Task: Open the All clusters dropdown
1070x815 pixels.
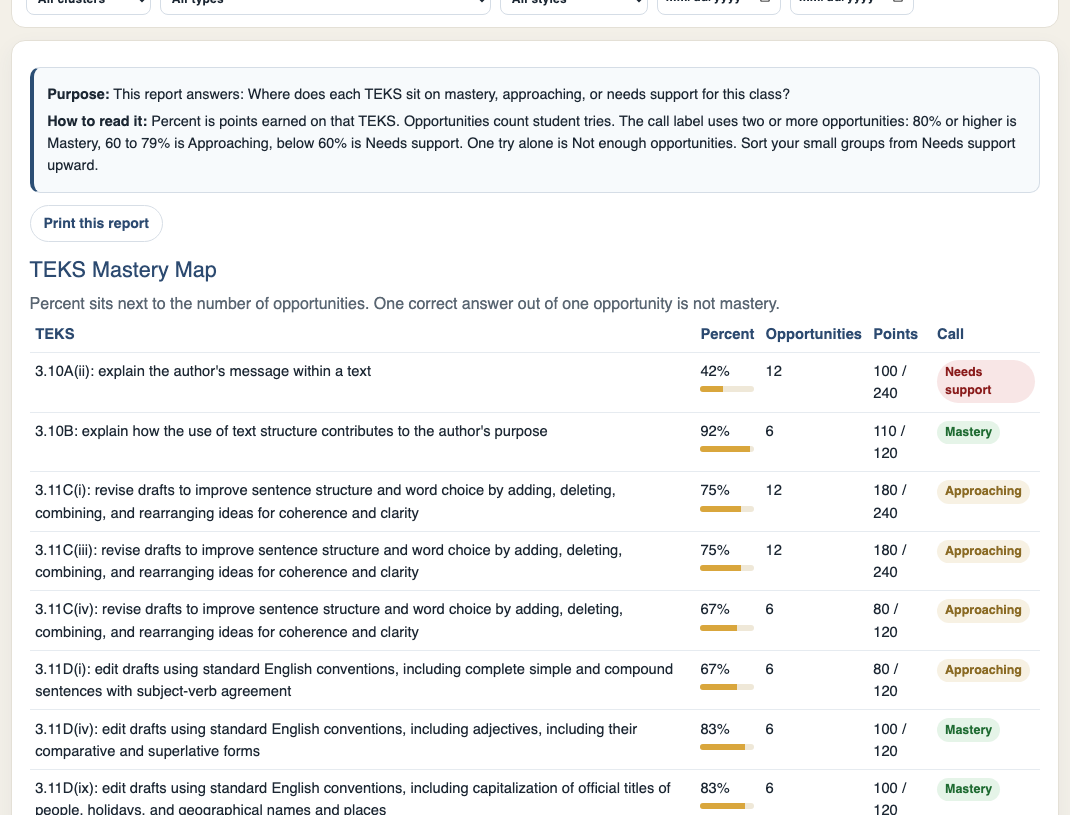Action: pos(88,5)
